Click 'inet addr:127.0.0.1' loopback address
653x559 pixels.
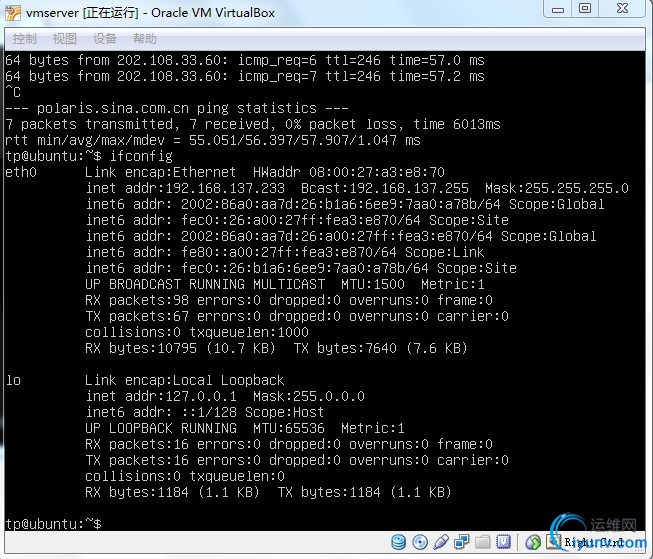(x=161, y=396)
